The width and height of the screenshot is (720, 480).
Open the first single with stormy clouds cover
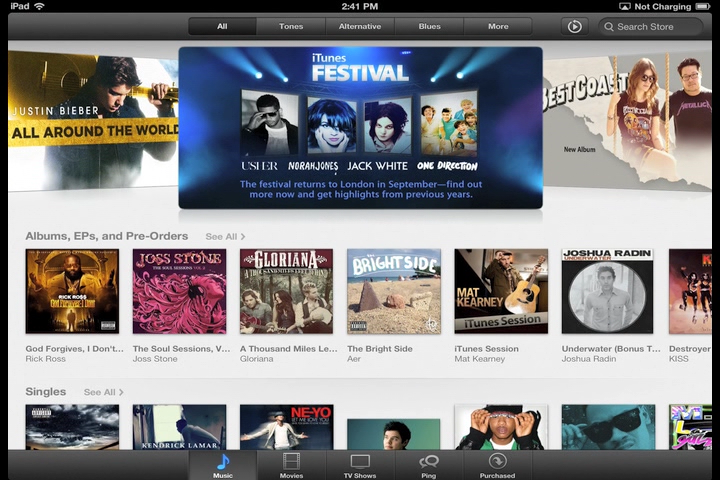point(72,427)
